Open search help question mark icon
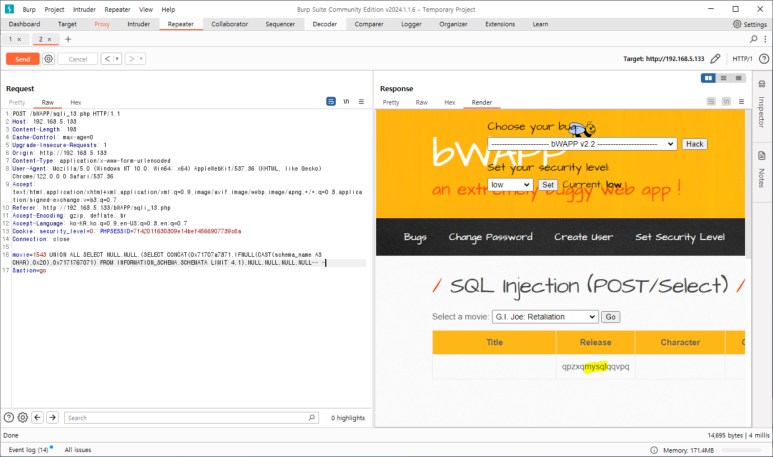This screenshot has width=773, height=457. (9, 418)
